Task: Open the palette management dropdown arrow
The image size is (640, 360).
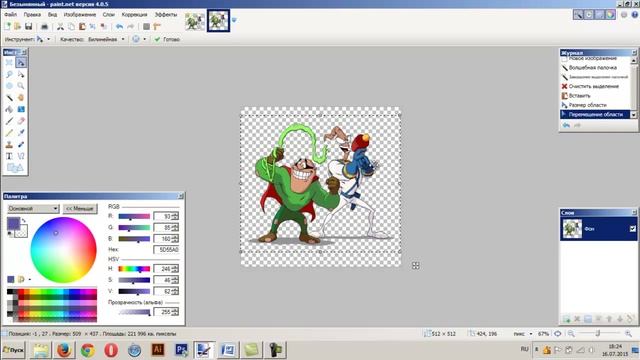Action: click(x=30, y=280)
